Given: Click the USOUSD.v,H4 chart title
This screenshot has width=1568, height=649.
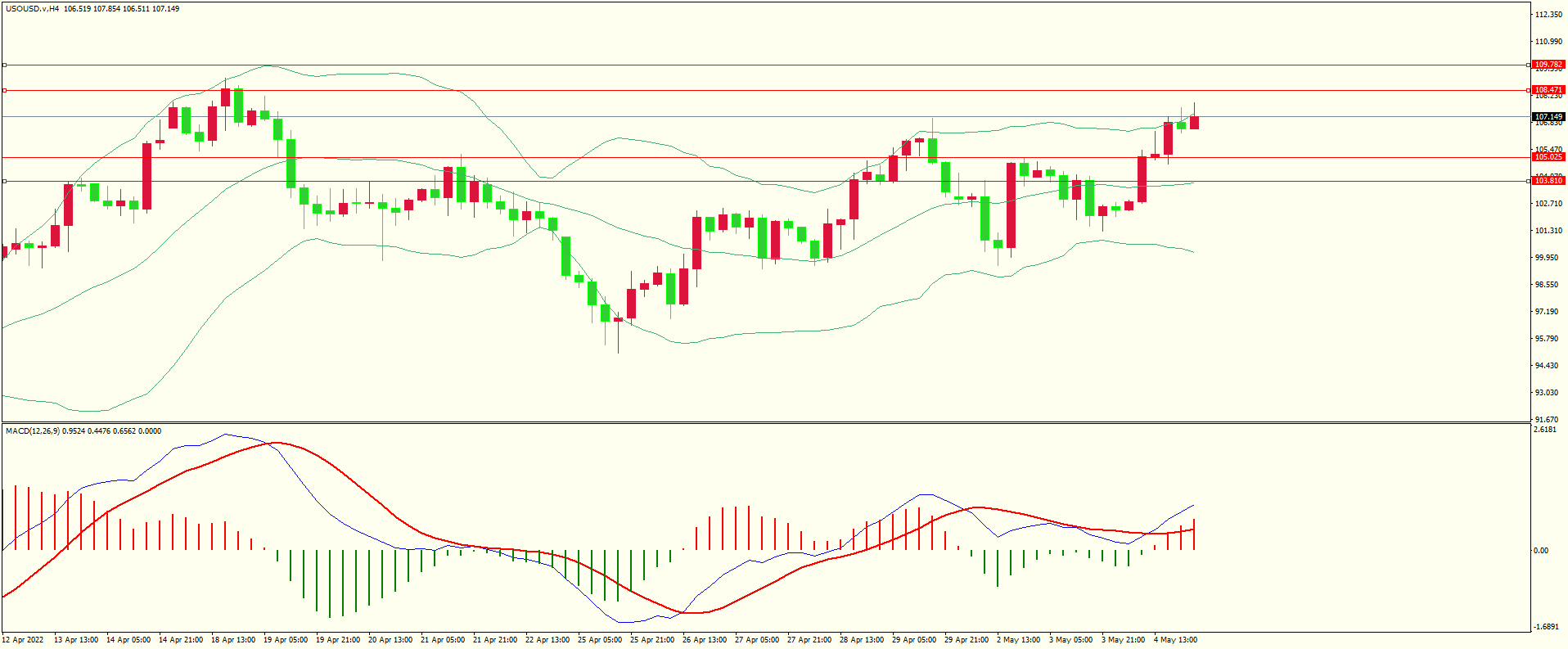Looking at the screenshot, I should (32, 9).
